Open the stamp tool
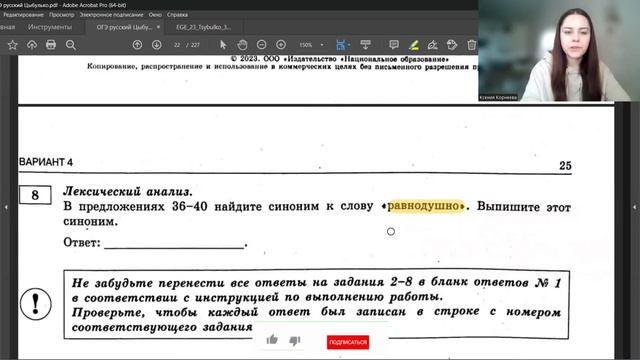 452,45
